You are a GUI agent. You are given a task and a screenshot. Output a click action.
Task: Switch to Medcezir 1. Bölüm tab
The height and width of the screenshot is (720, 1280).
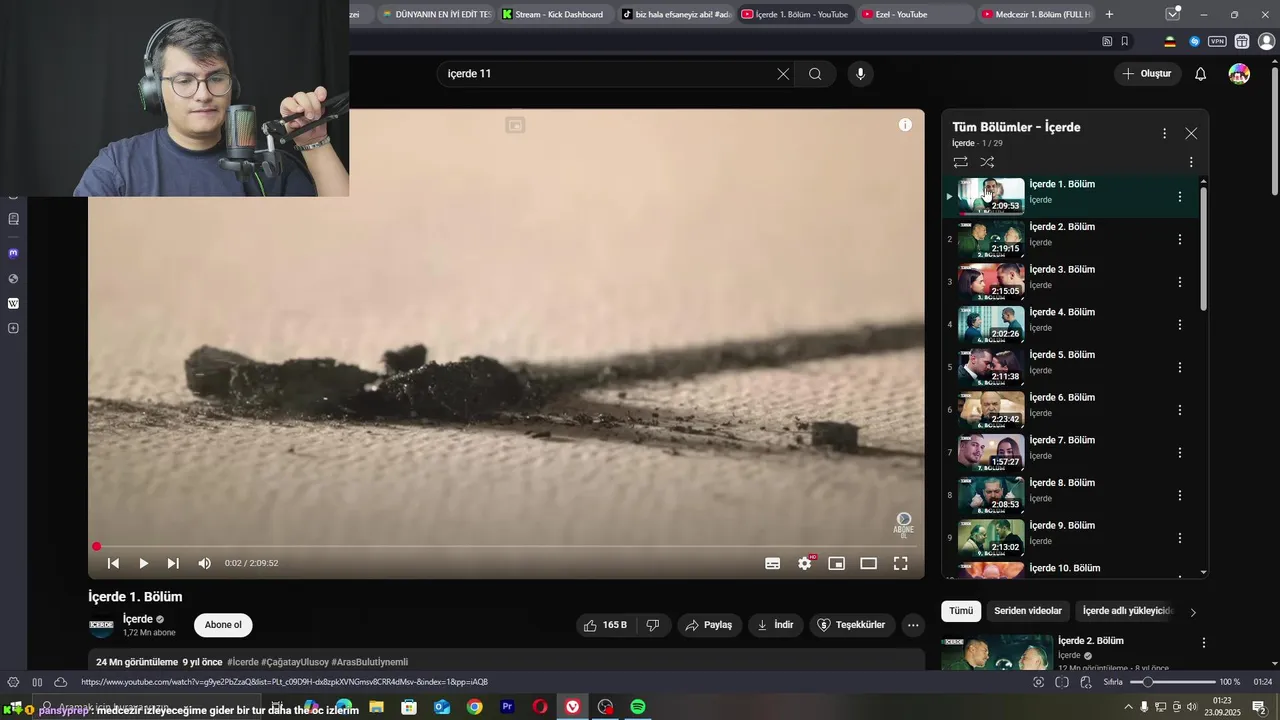coord(1036,14)
